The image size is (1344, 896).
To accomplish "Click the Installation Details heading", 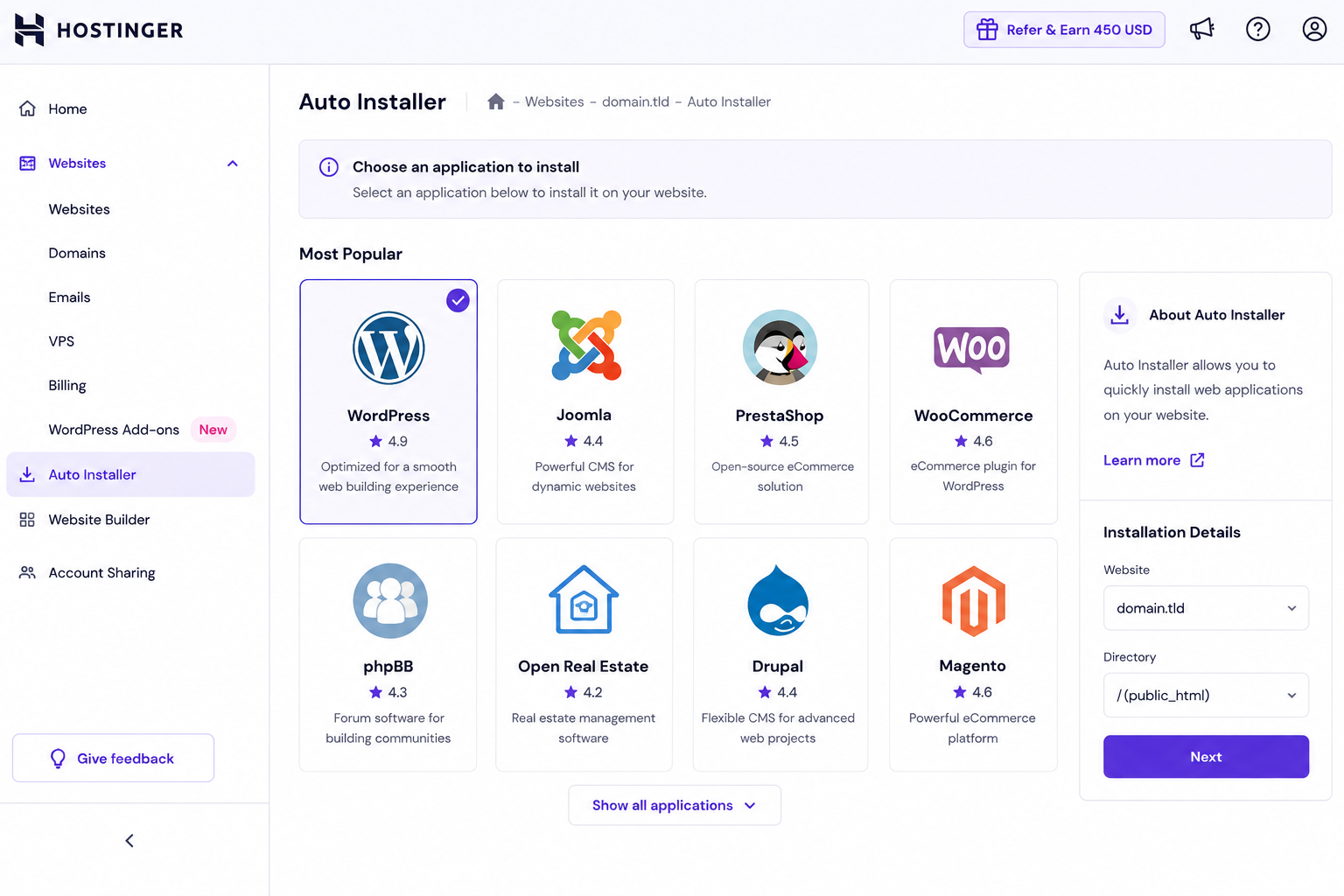I will pos(1172,532).
